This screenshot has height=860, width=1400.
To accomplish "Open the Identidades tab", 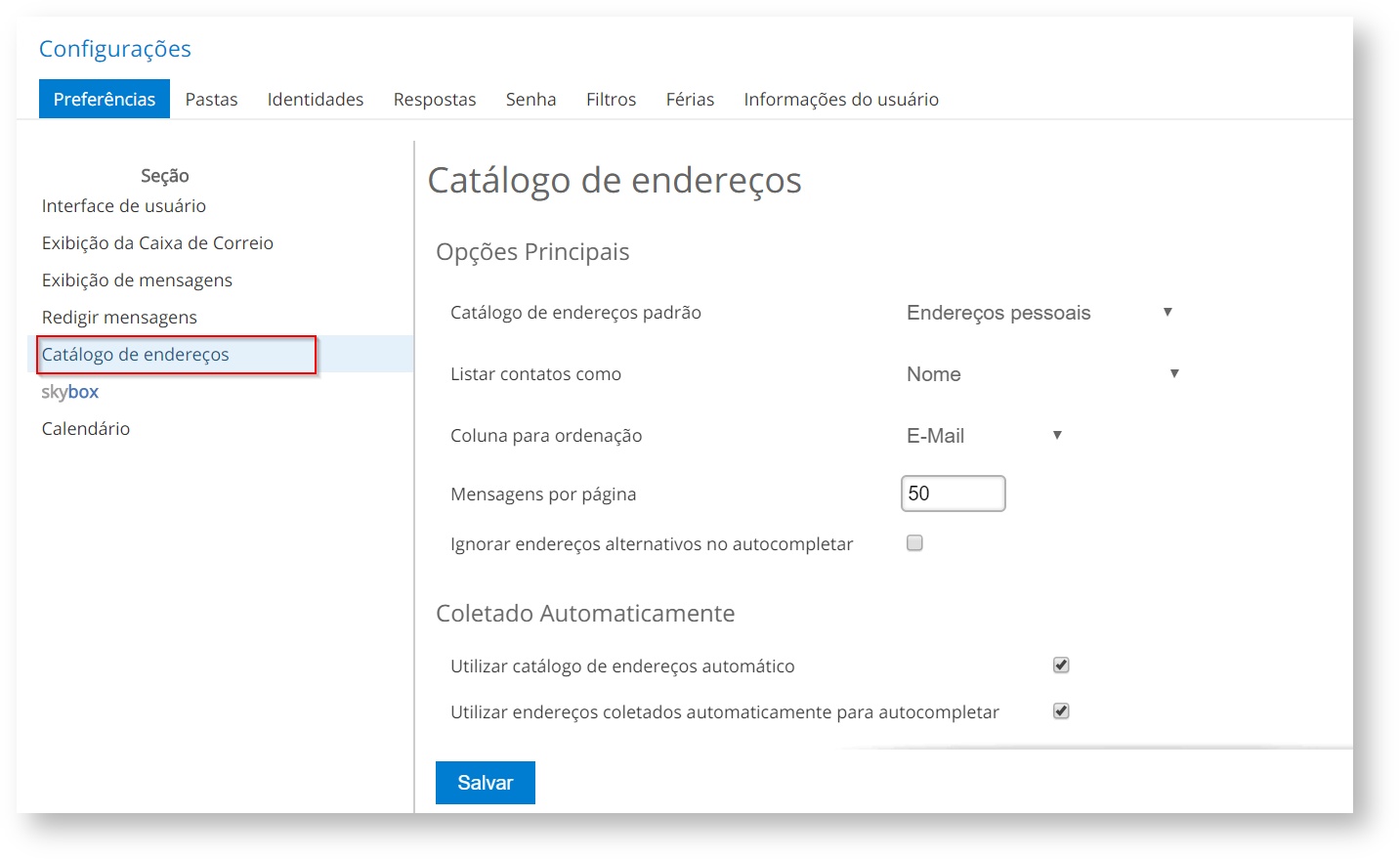I will coord(315,99).
